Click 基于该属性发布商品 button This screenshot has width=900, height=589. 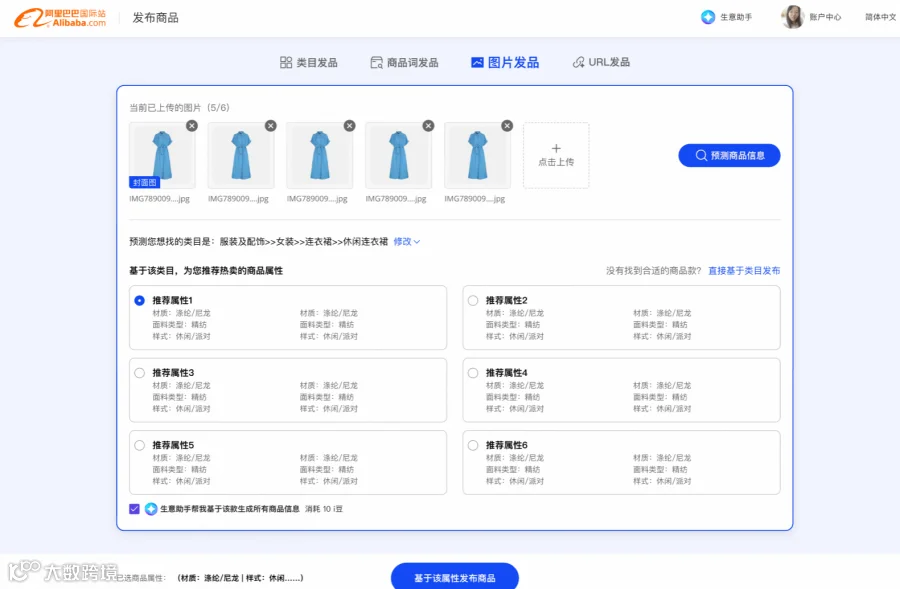coord(455,577)
